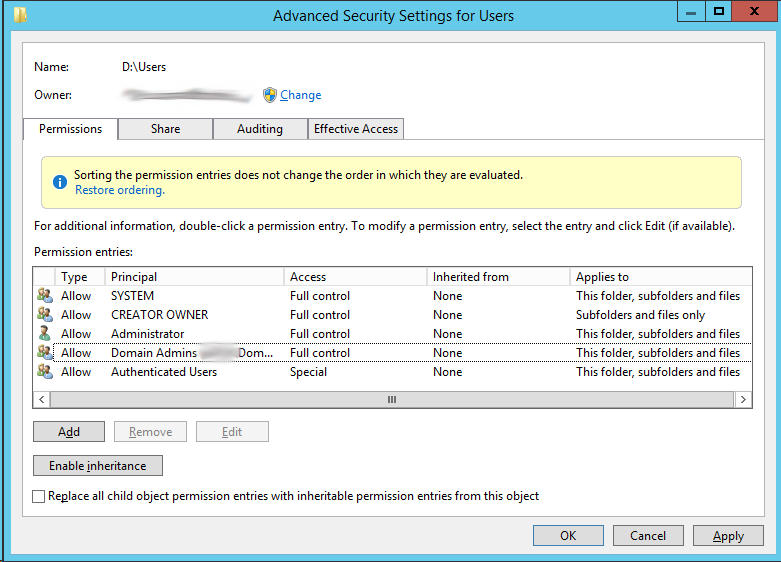Image resolution: width=781 pixels, height=562 pixels.
Task: Select the Domain Admins principal entry
Action: [x=192, y=352]
